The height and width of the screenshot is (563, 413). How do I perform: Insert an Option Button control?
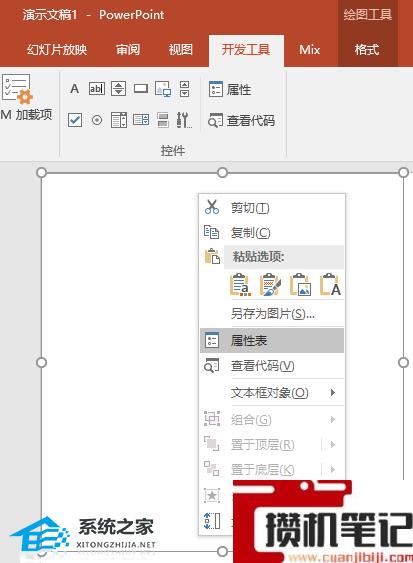97,120
